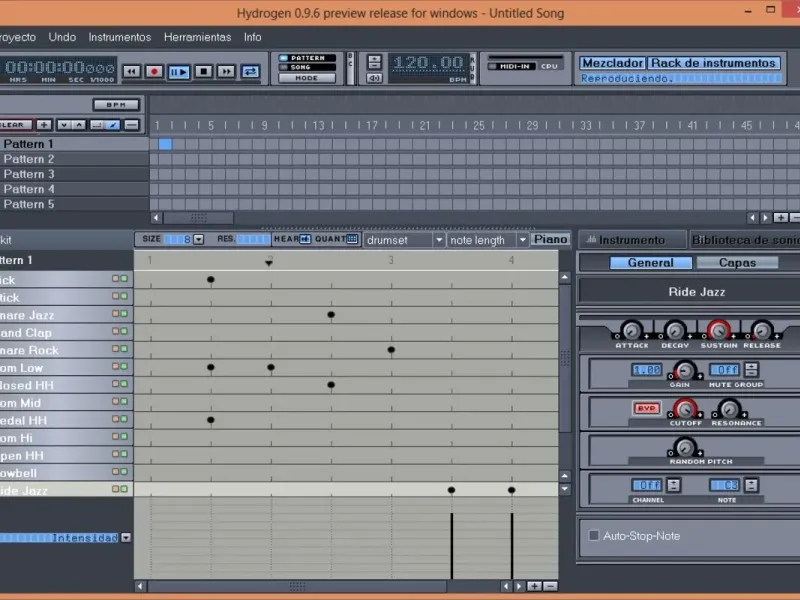The width and height of the screenshot is (800, 600).
Task: Zoom out pattern editor with minus icon
Action: (550, 586)
